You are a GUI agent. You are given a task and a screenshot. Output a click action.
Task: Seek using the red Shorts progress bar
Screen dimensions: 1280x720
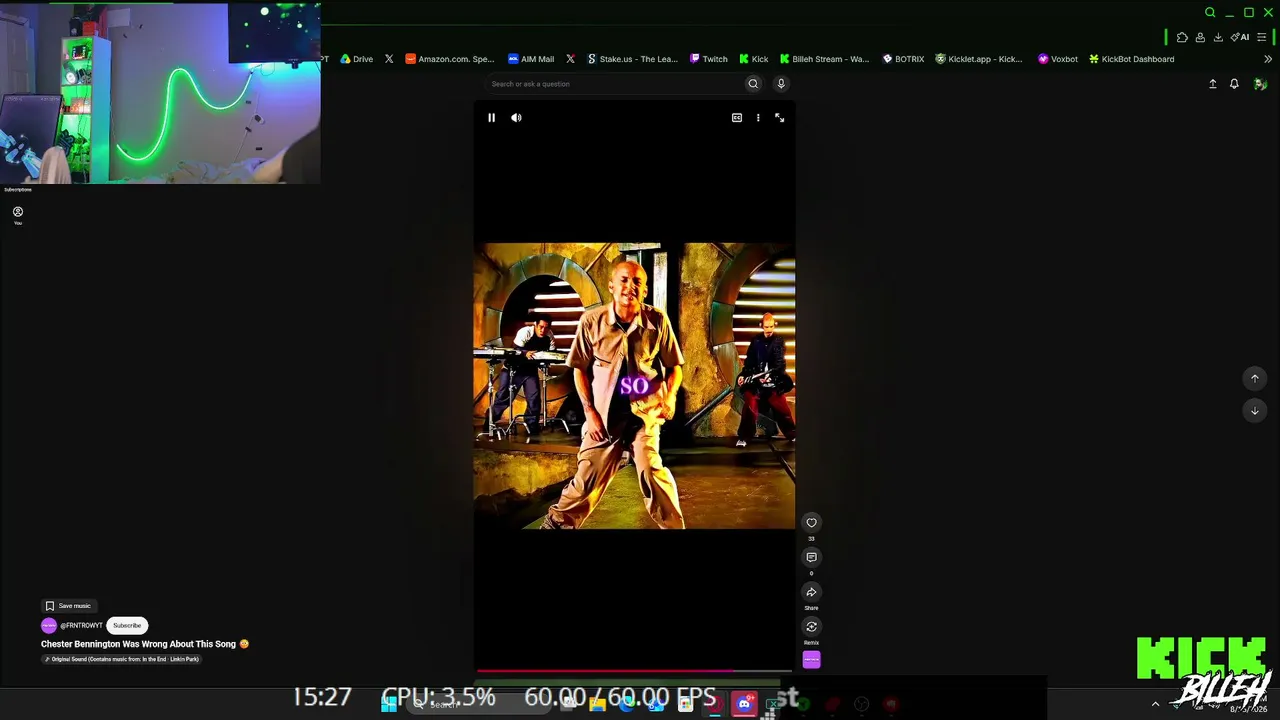click(x=634, y=670)
